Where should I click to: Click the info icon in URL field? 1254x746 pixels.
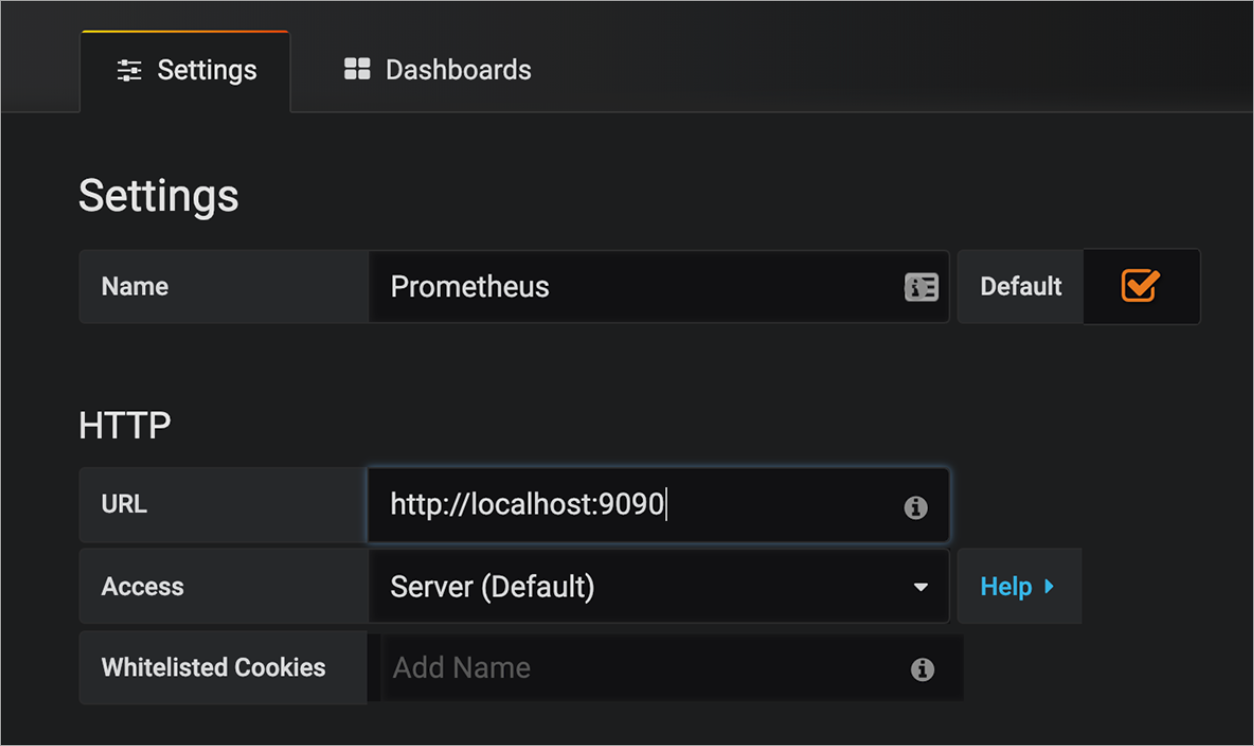coord(915,508)
